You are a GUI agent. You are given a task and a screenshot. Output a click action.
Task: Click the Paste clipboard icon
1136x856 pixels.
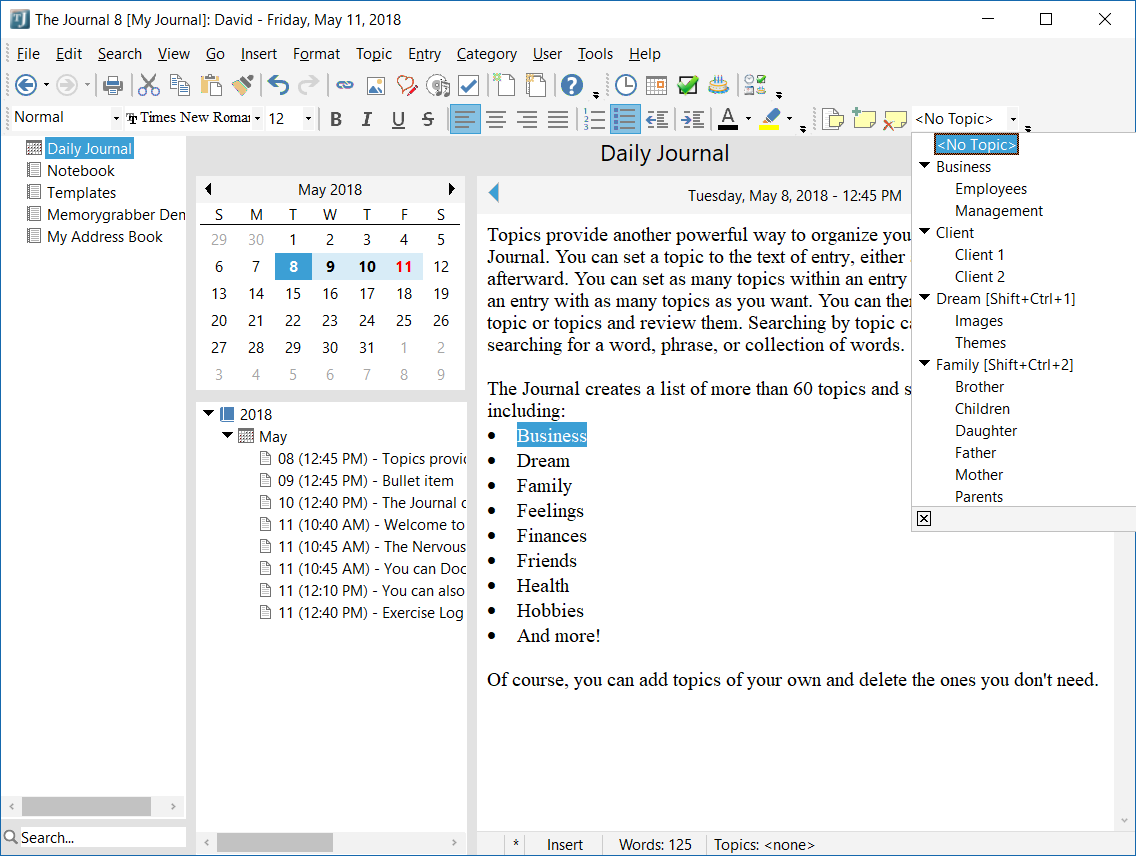point(211,85)
